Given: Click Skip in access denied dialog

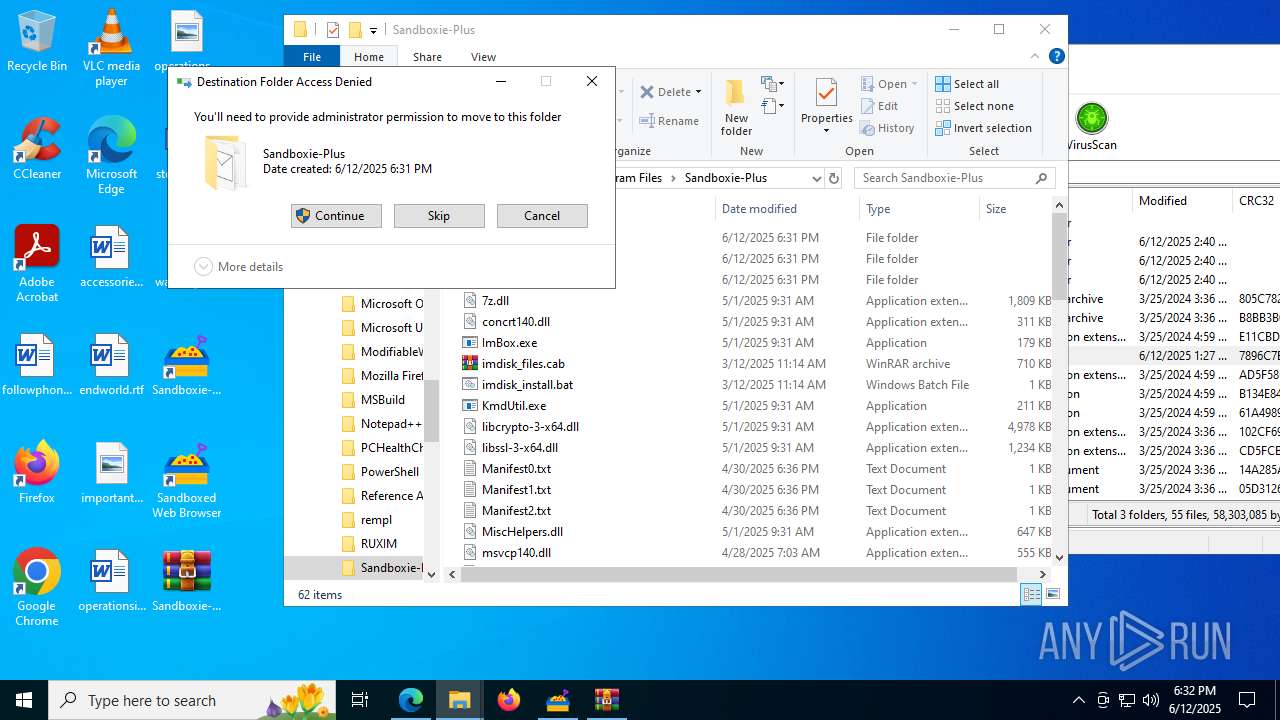Looking at the screenshot, I should click(x=439, y=216).
